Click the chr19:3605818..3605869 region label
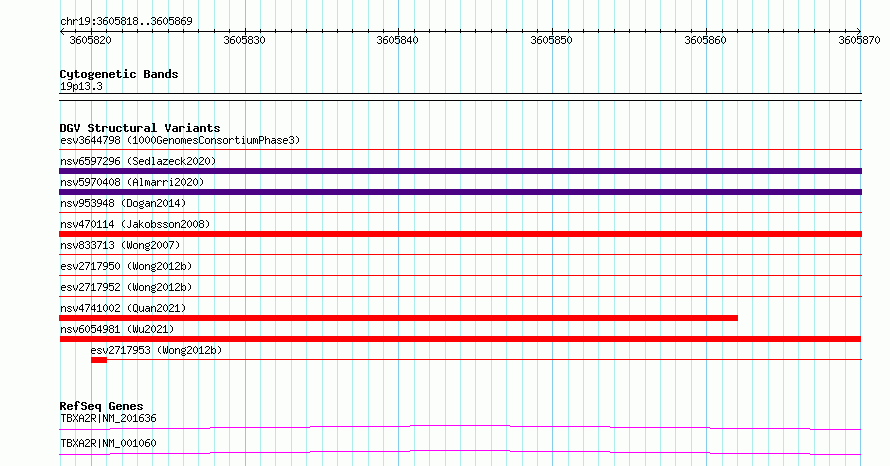The image size is (890, 466). pos(126,21)
